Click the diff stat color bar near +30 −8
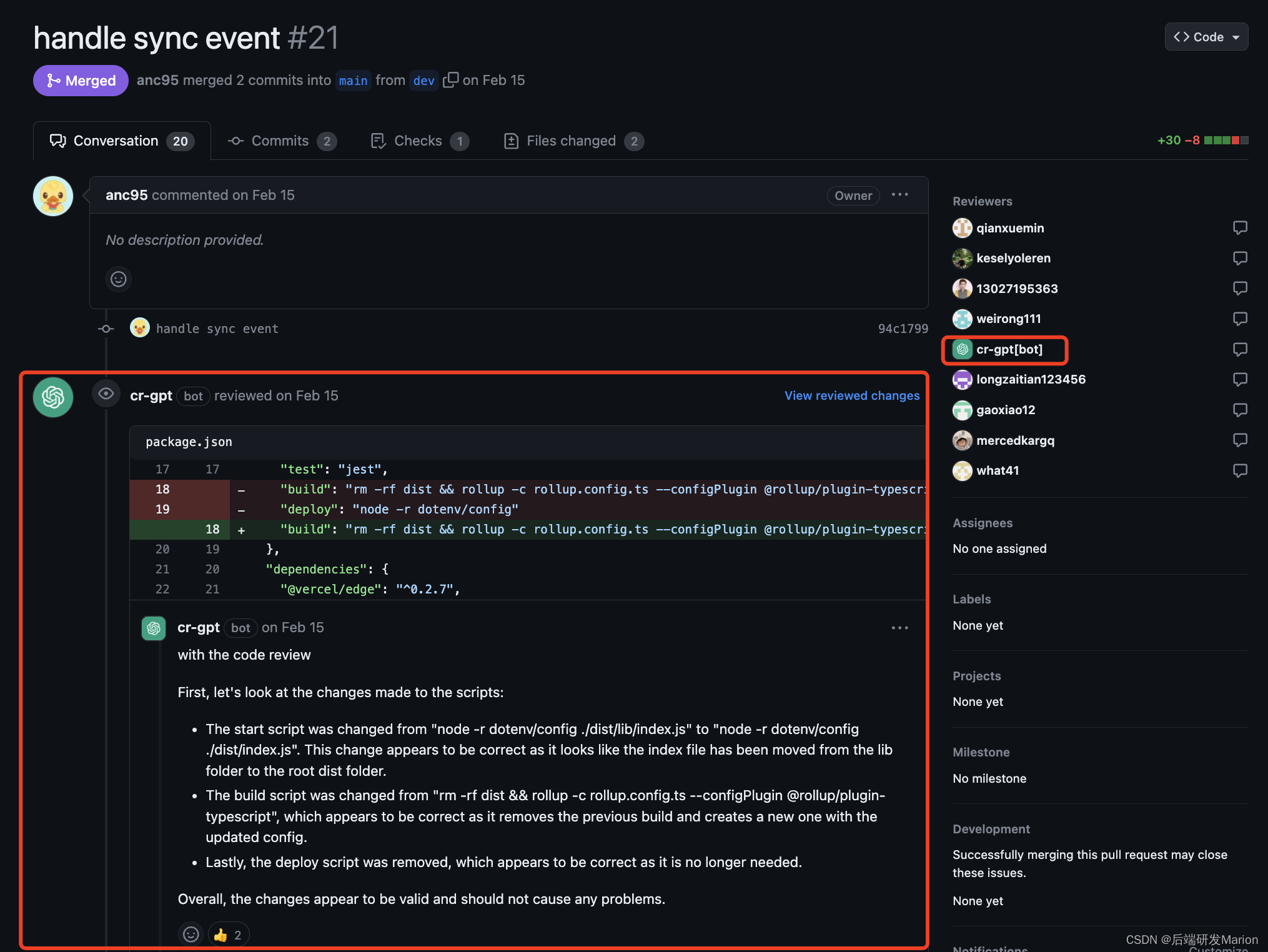1268x952 pixels. pyautogui.click(x=1226, y=141)
